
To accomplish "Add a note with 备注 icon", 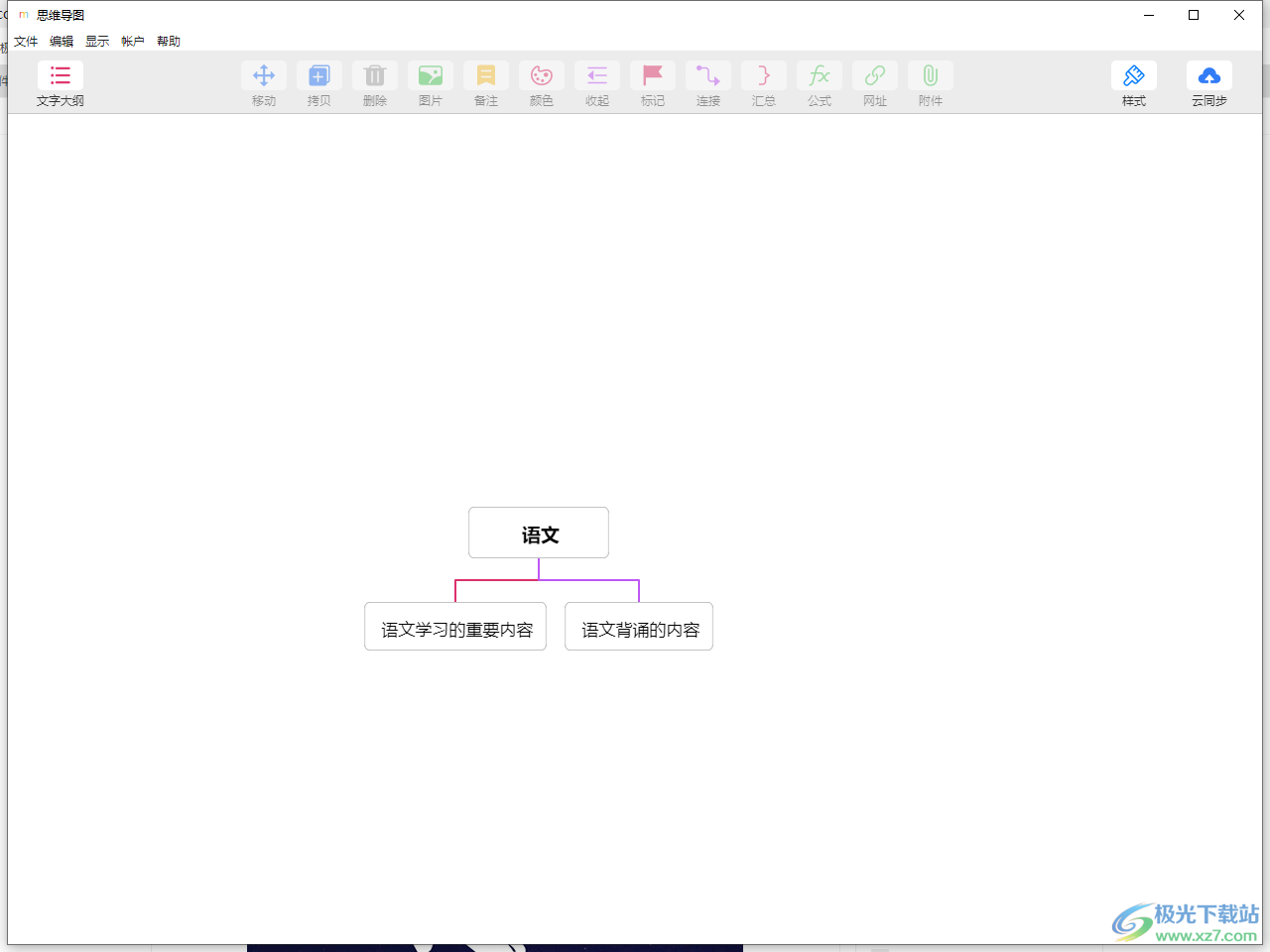I will 486,76.
